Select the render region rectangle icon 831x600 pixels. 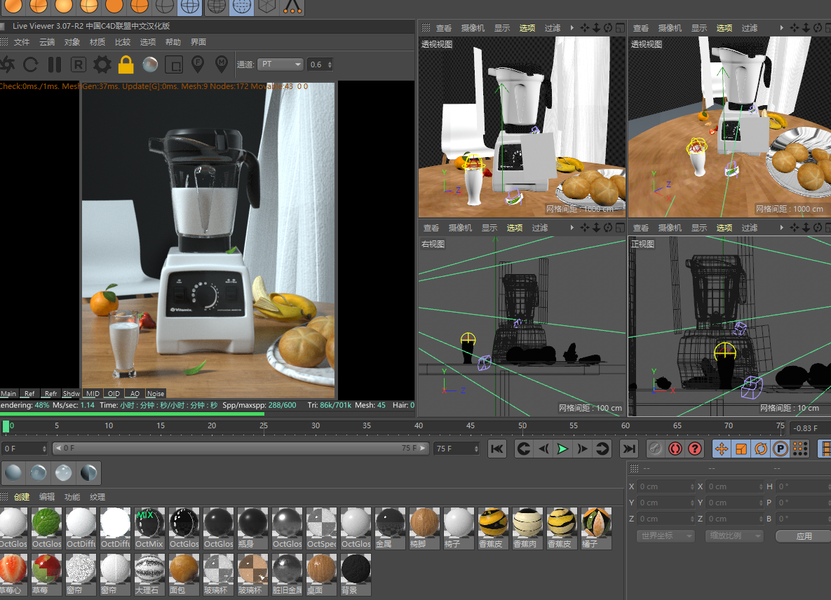coord(174,65)
